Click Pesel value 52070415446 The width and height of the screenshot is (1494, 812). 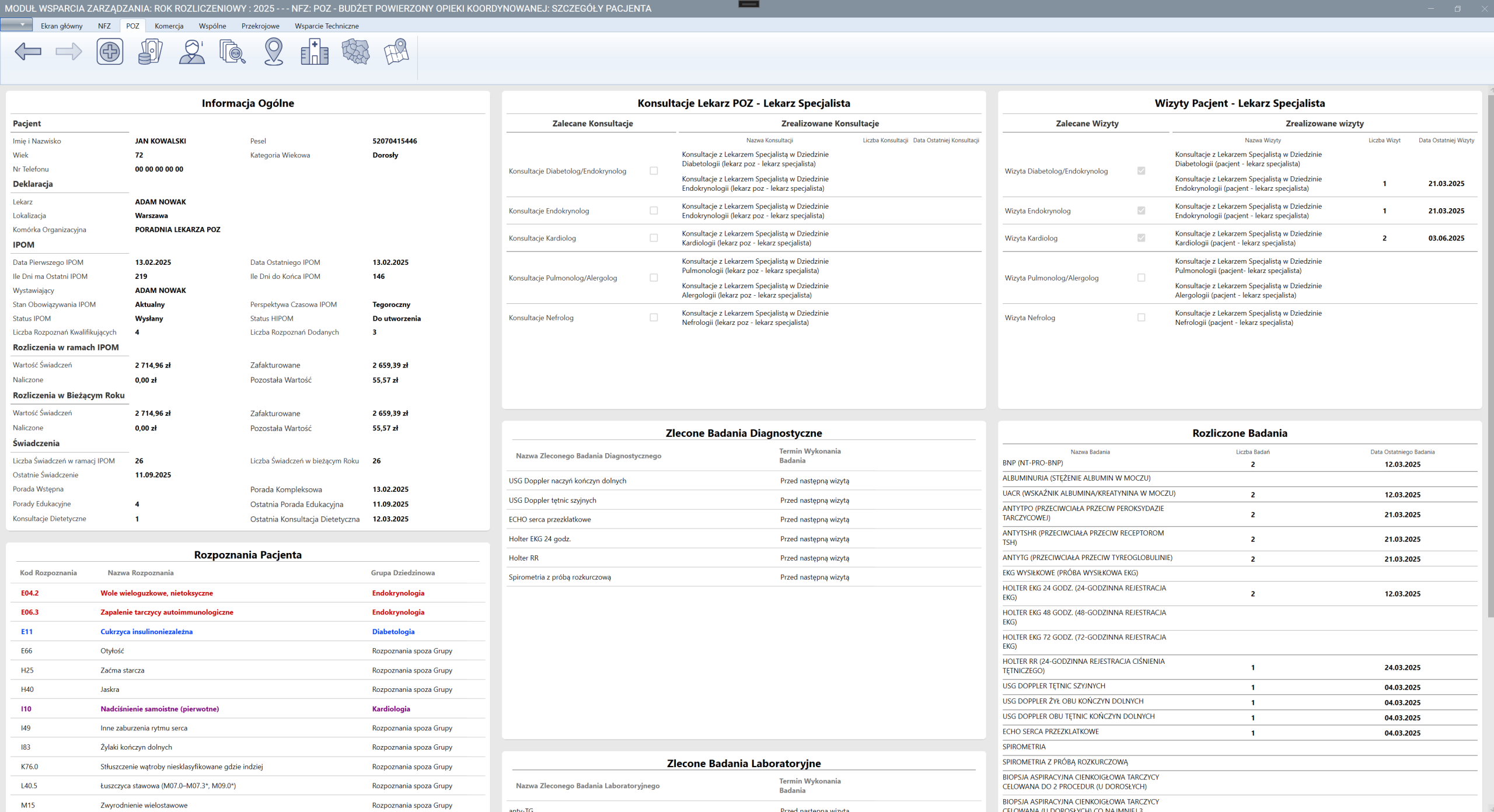click(x=395, y=141)
